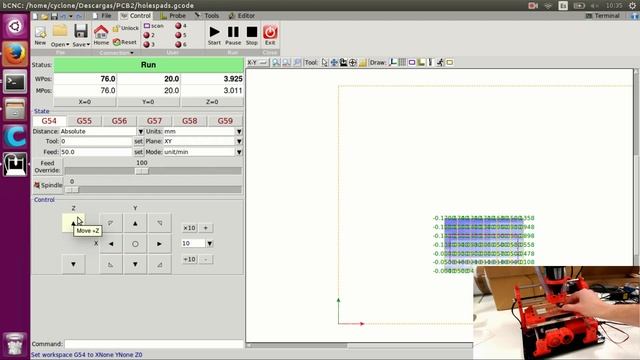640x360 pixels.
Task: Click the scan user button
Action: pos(153,26)
